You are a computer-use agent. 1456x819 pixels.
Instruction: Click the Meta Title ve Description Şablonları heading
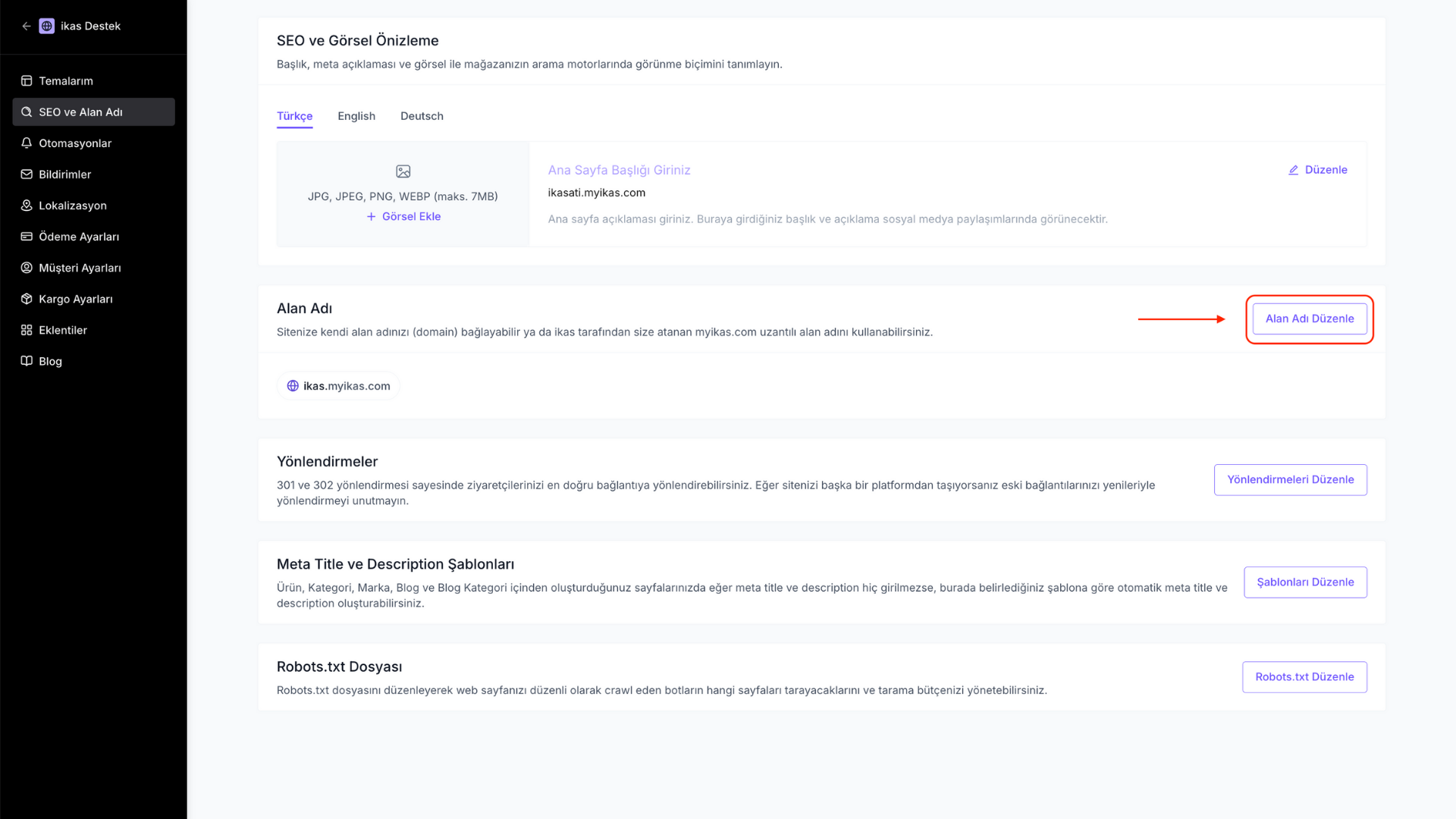pyautogui.click(x=395, y=564)
